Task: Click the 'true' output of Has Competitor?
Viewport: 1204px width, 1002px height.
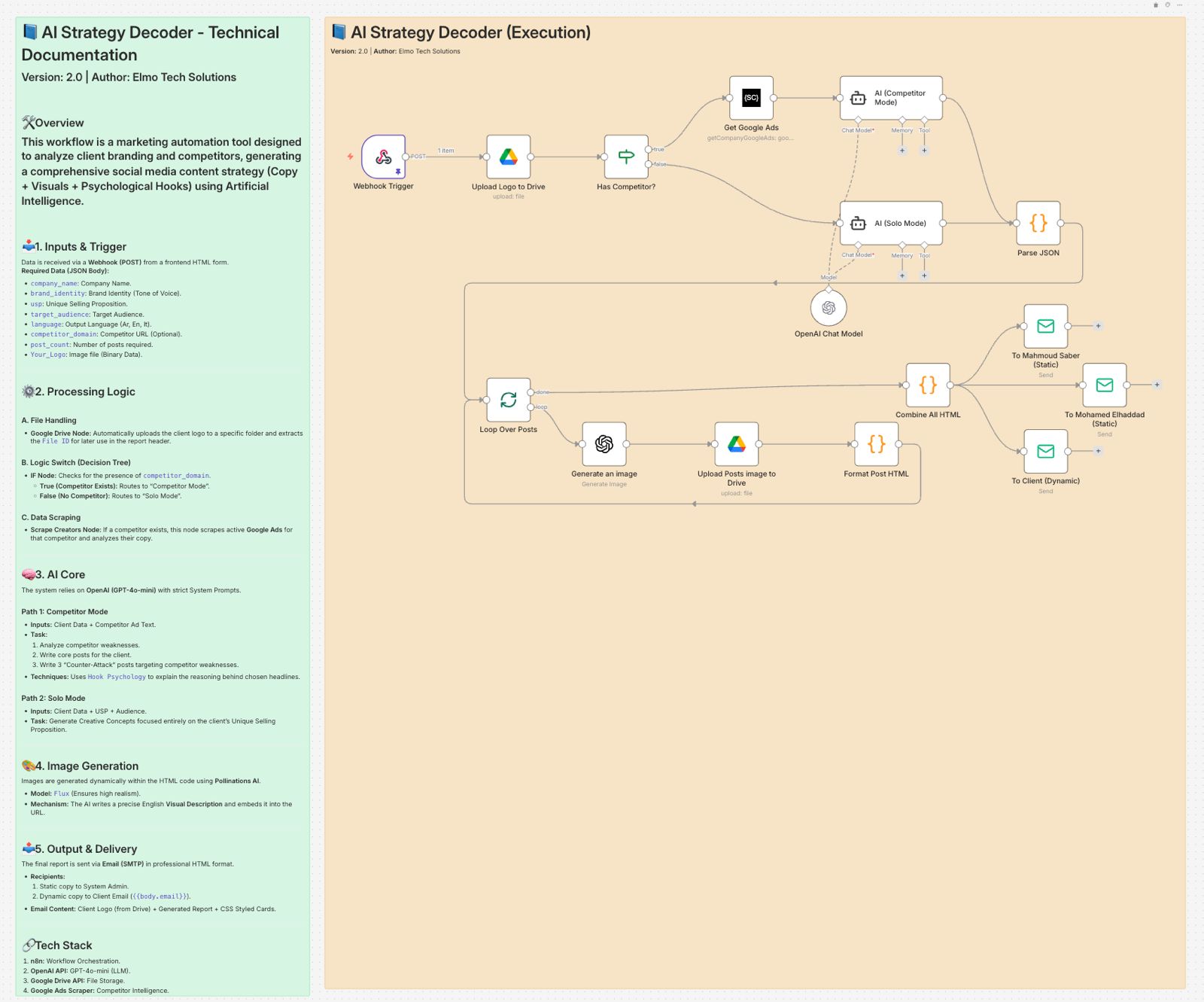Action: (x=649, y=149)
